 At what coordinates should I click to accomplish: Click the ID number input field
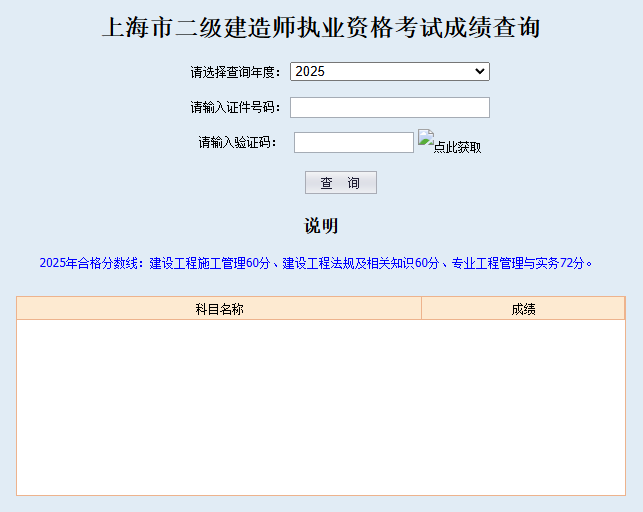point(389,107)
